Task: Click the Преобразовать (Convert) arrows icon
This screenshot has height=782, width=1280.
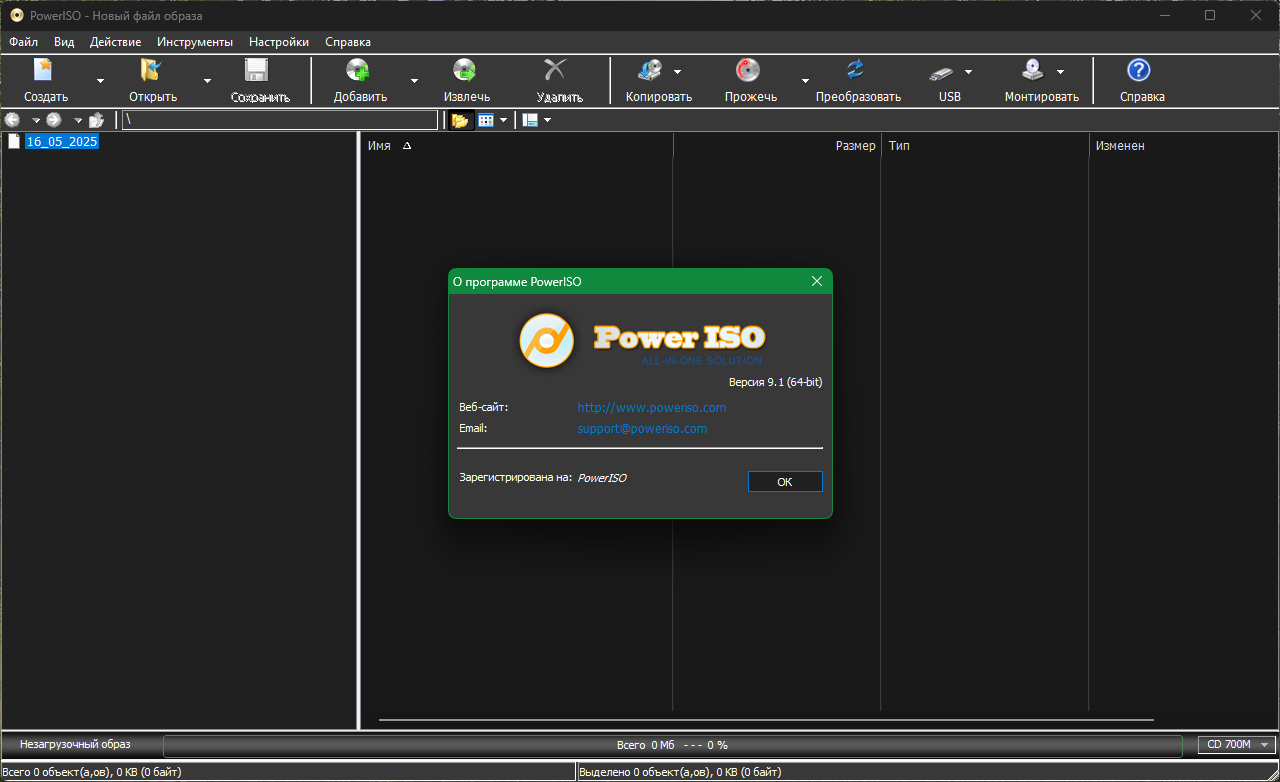Action: [855, 70]
